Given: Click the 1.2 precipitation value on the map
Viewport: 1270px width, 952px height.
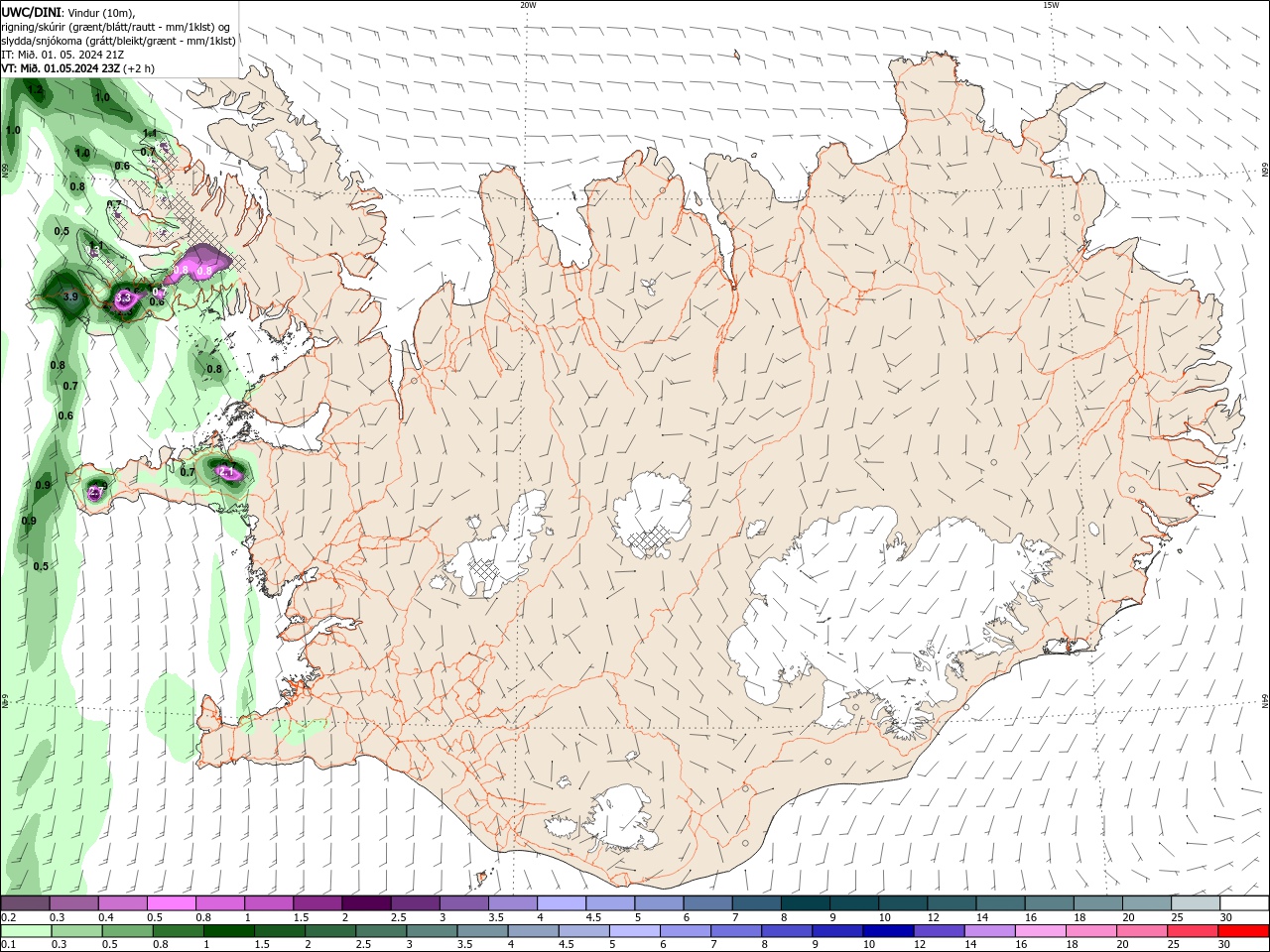Looking at the screenshot, I should [36, 90].
